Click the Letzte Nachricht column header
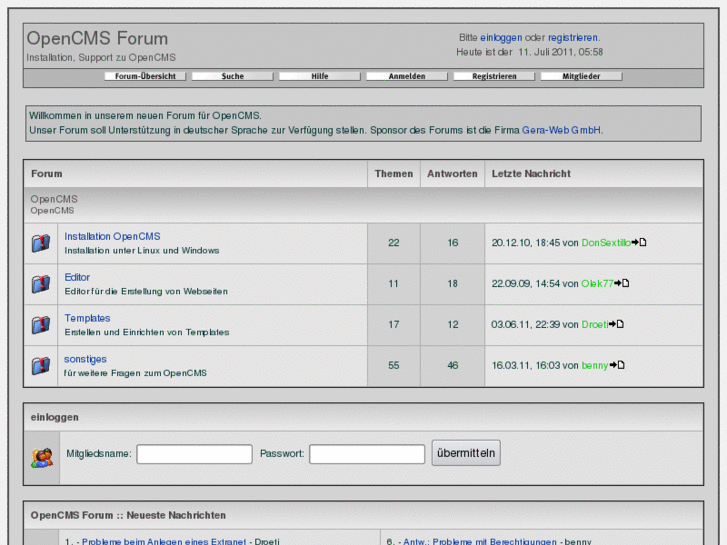The image size is (727, 545). (531, 173)
